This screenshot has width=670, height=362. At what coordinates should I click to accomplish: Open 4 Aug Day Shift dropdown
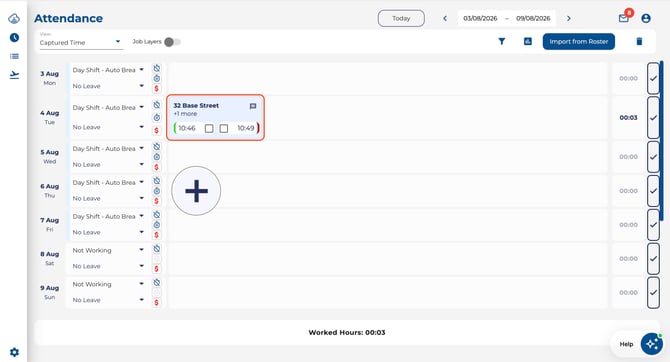[108, 107]
